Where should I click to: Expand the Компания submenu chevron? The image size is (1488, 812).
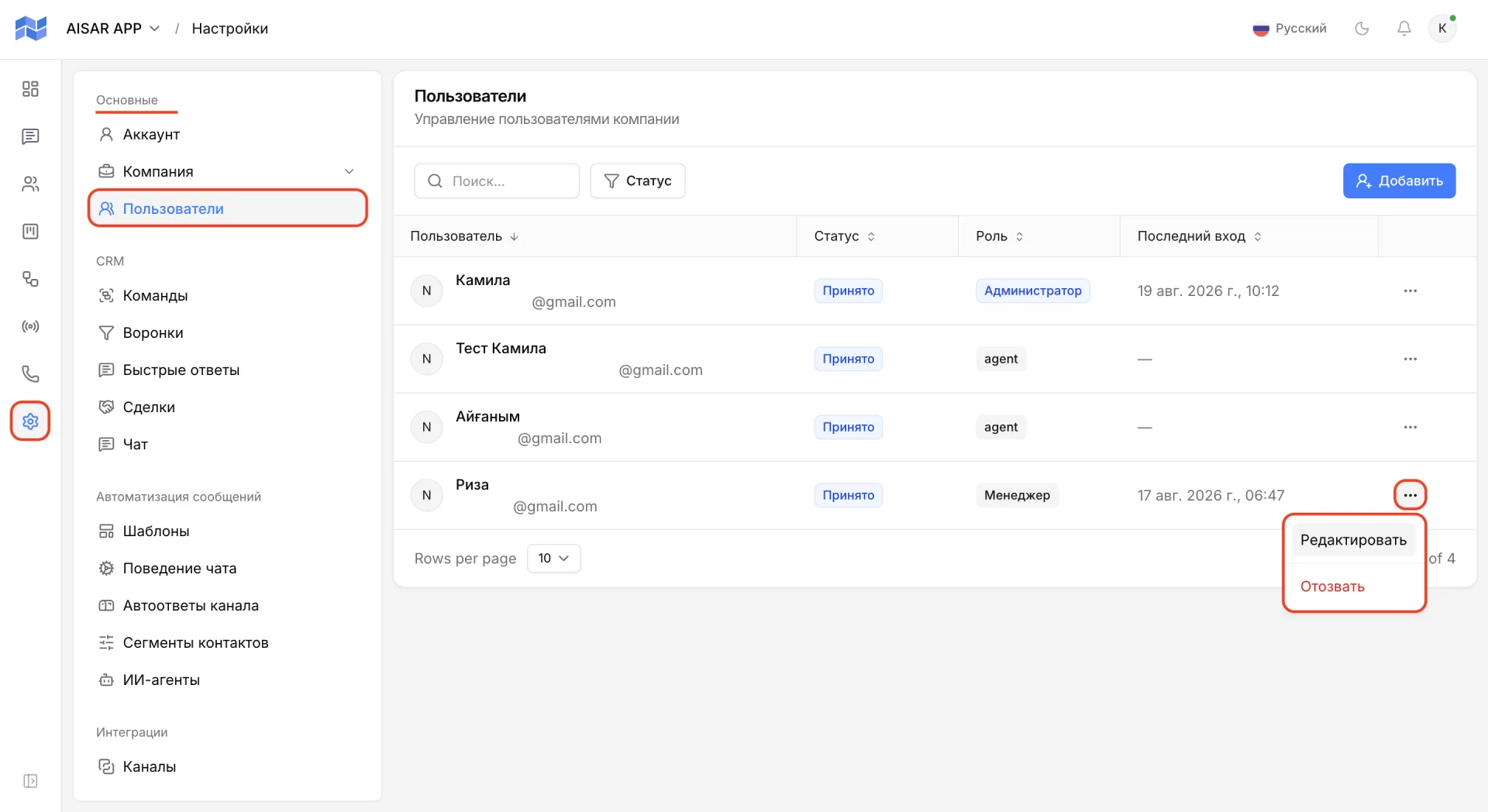[349, 171]
